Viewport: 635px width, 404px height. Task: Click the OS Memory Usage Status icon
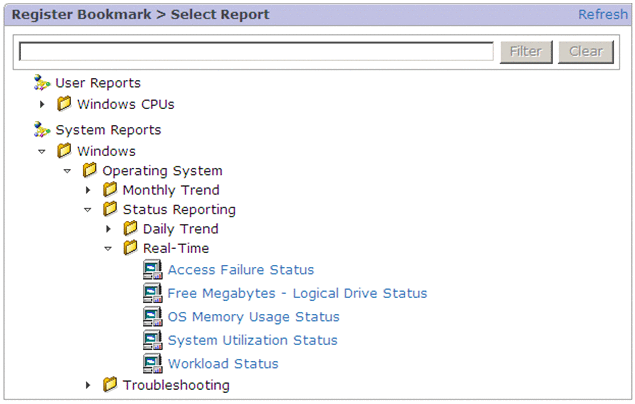pyautogui.click(x=152, y=317)
